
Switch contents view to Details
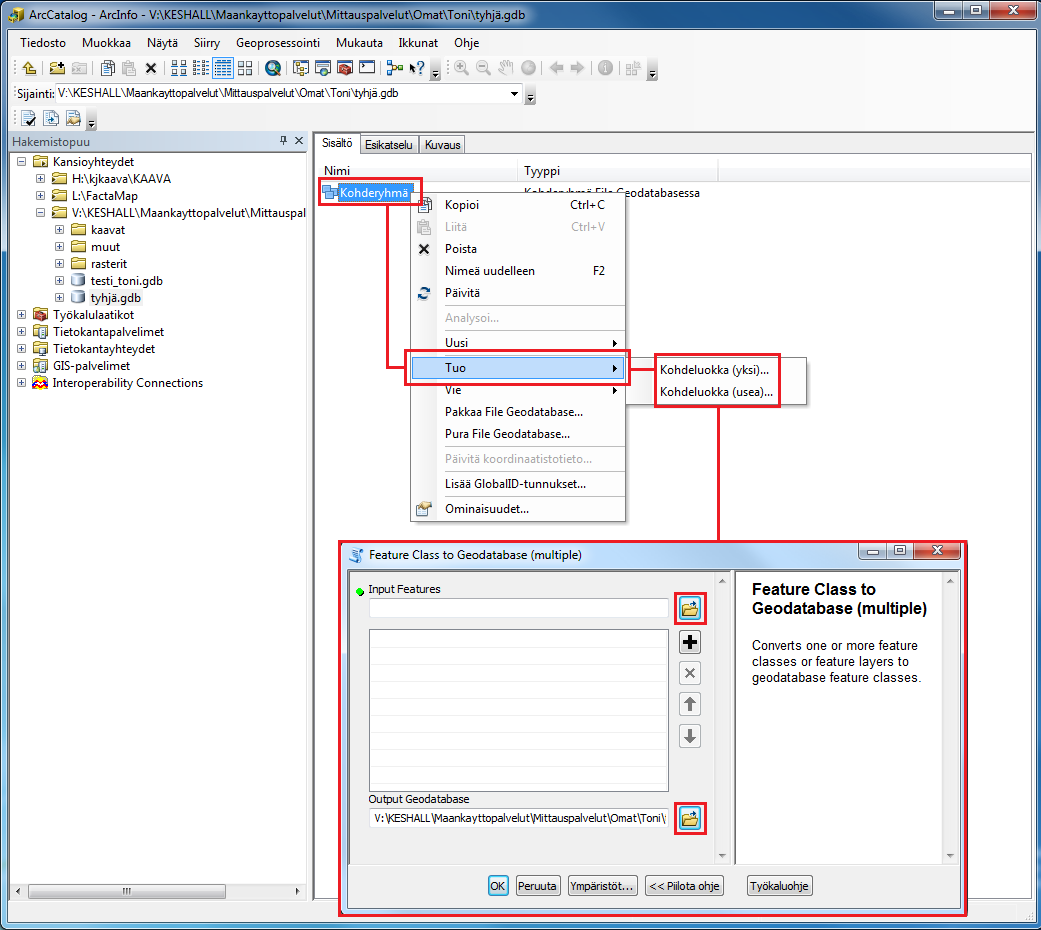click(x=222, y=68)
